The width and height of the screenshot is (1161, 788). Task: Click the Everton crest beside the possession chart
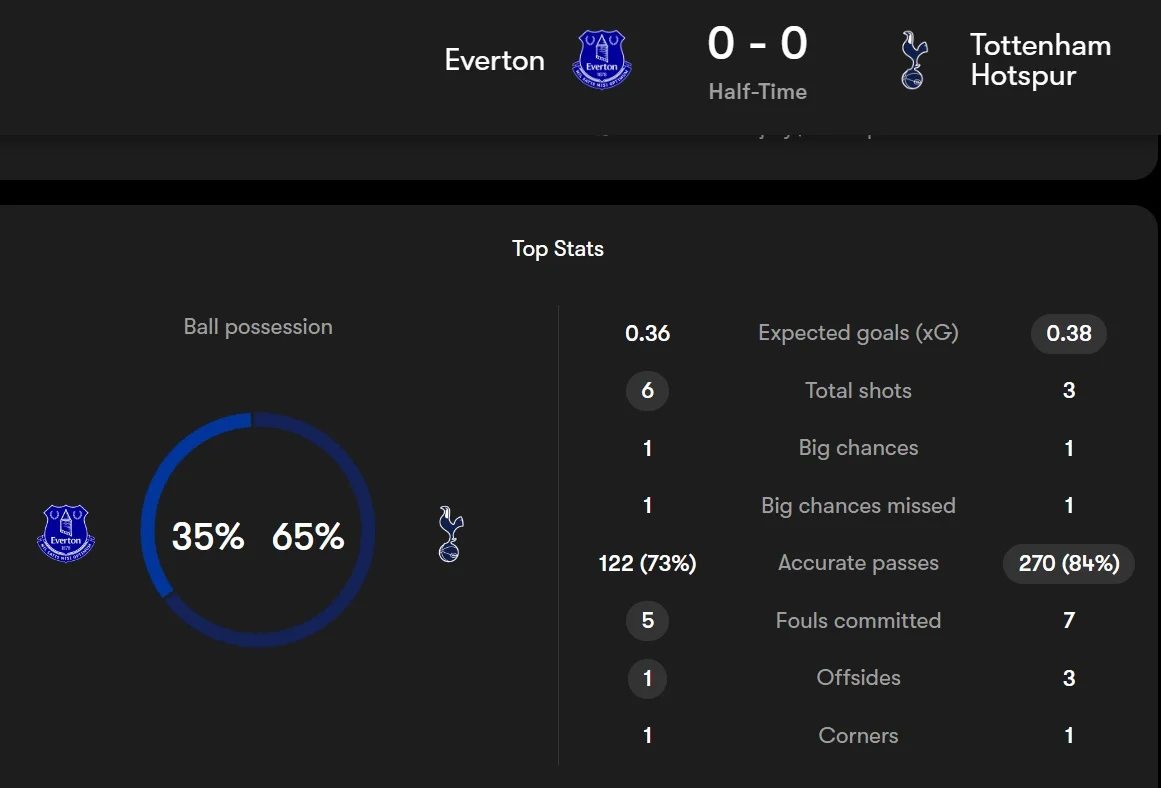(66, 532)
